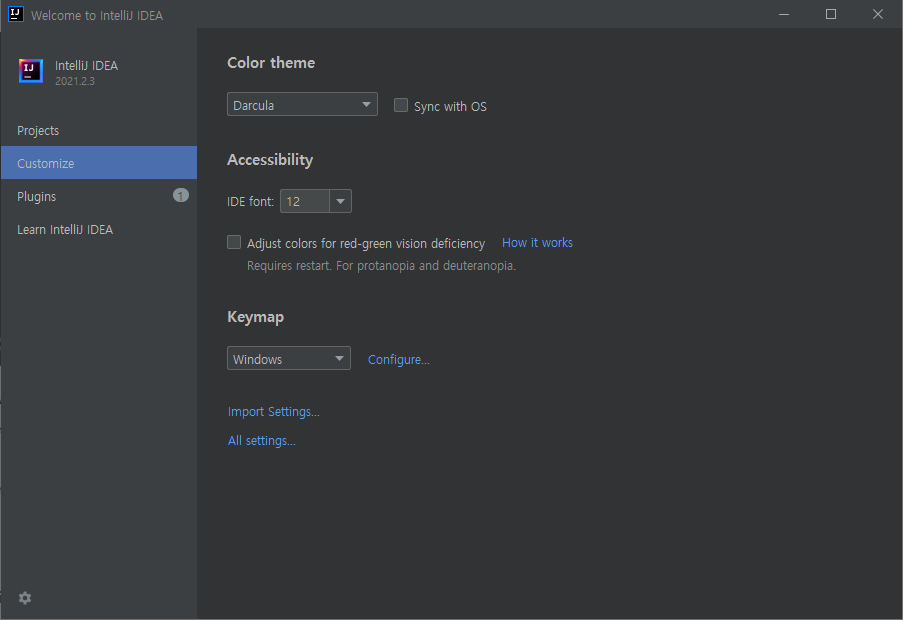The height and width of the screenshot is (620, 903).
Task: Maximize the Welcome window
Action: pos(830,14)
